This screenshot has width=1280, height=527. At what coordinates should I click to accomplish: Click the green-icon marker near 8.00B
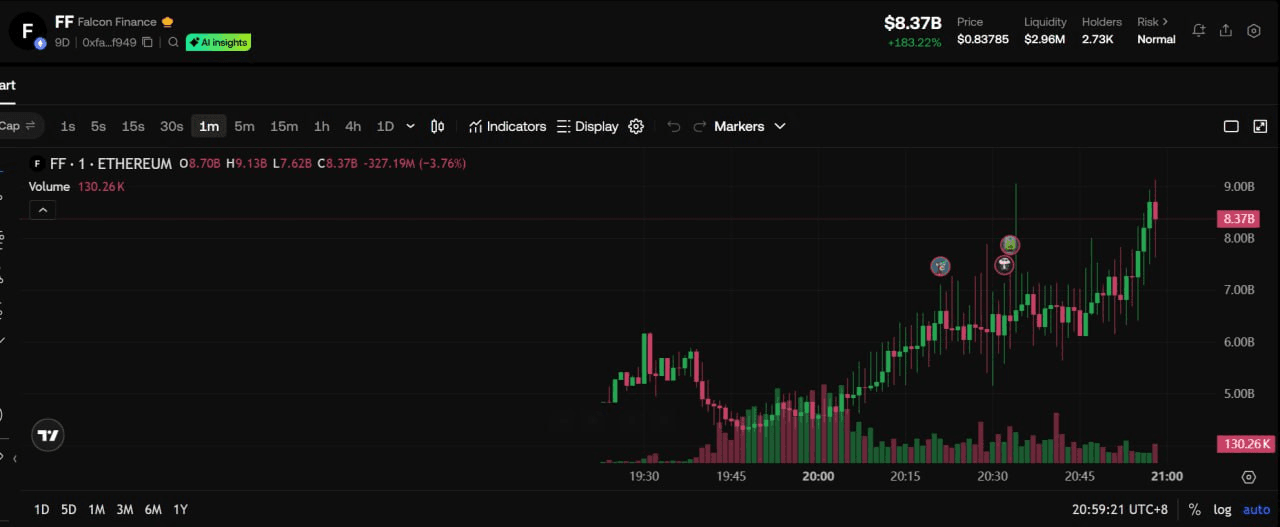[1010, 244]
